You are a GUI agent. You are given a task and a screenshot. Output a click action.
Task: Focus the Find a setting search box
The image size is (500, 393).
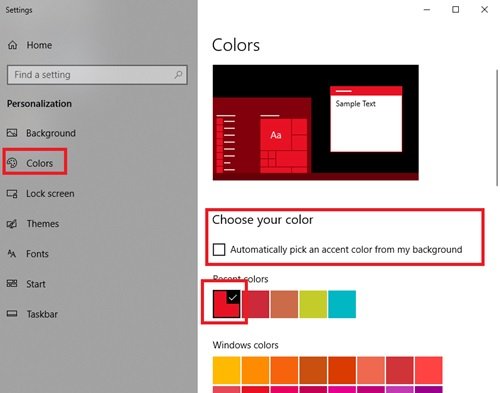[x=97, y=75]
